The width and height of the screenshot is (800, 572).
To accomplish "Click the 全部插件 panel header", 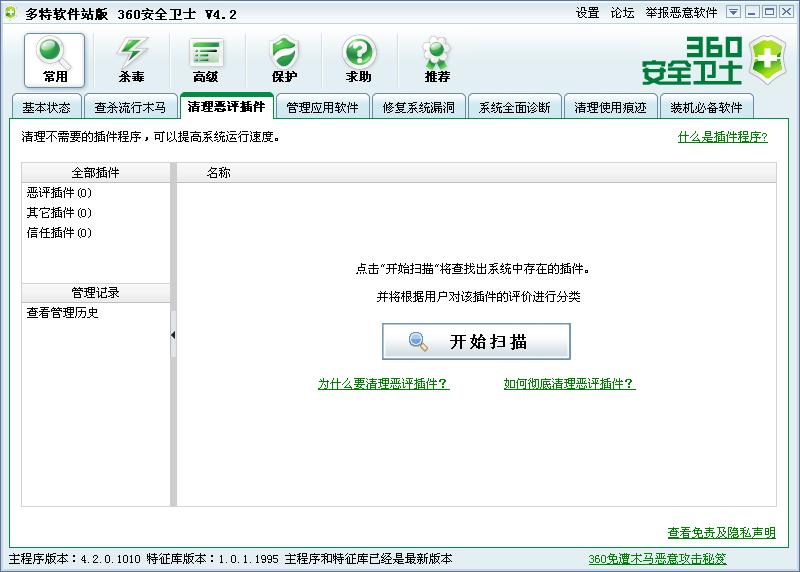I will pos(95,172).
